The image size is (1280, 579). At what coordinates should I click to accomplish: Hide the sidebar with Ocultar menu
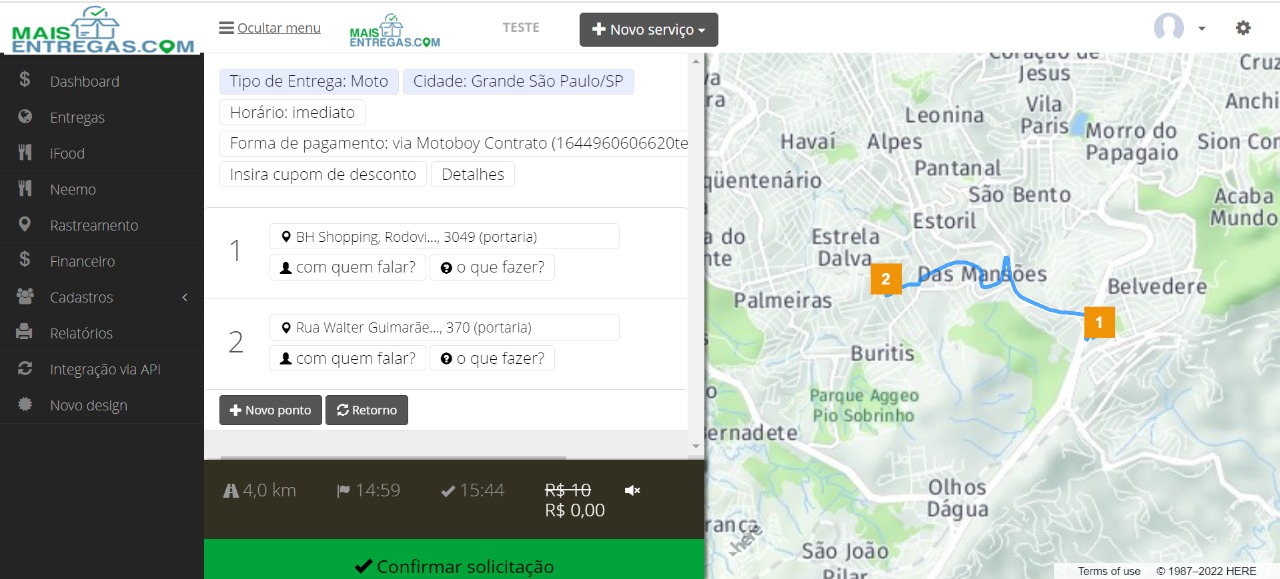[270, 28]
